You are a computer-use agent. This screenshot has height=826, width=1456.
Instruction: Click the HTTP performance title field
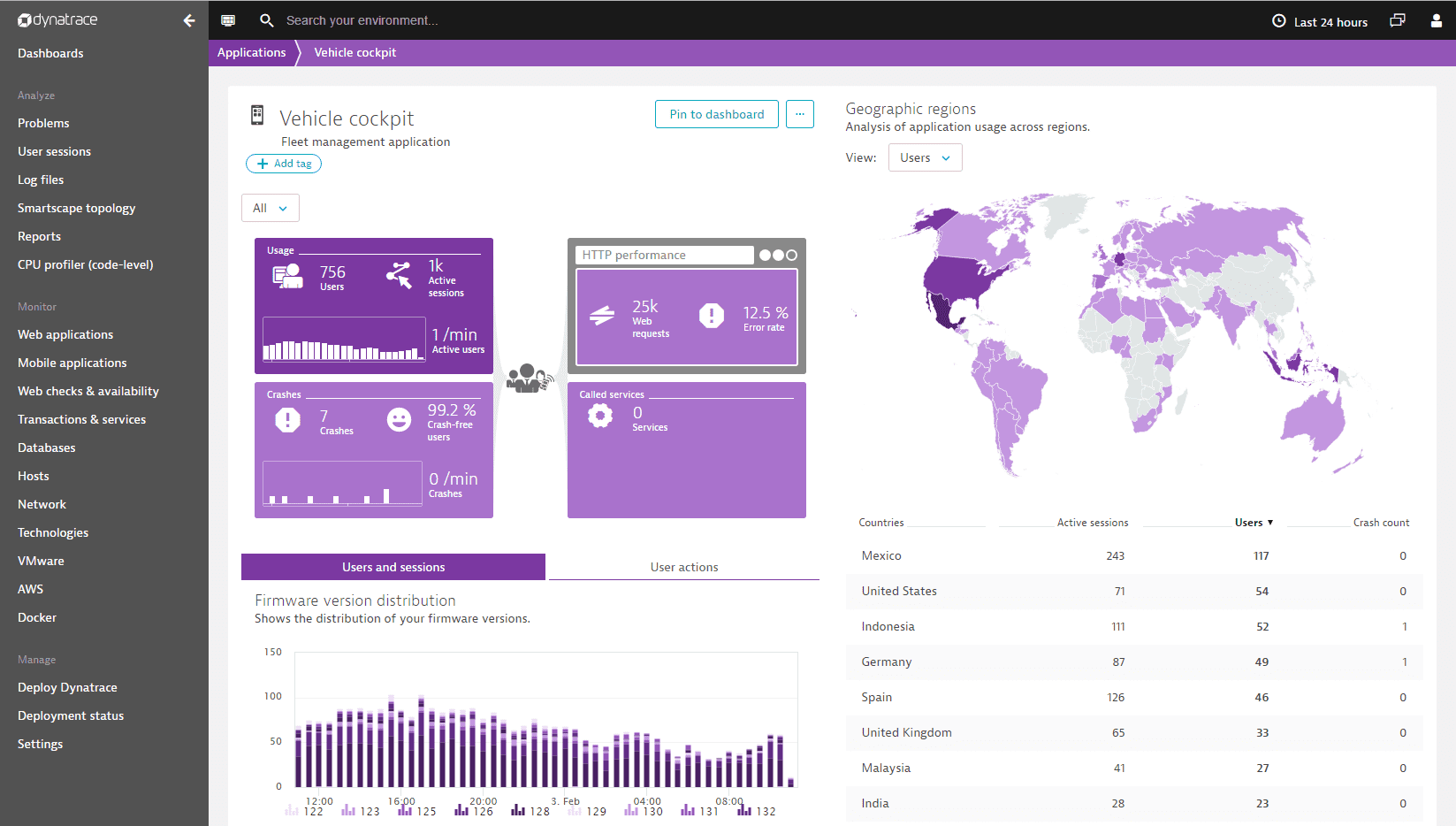[665, 255]
